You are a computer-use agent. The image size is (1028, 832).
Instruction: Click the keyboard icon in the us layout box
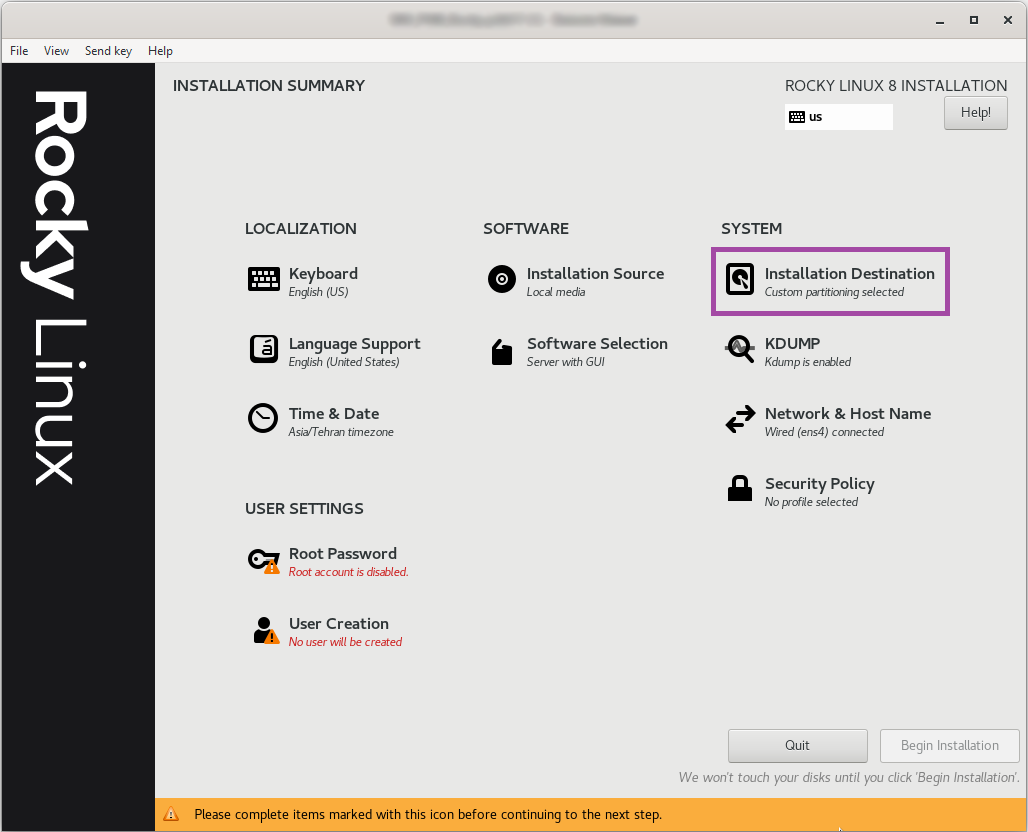click(x=797, y=117)
